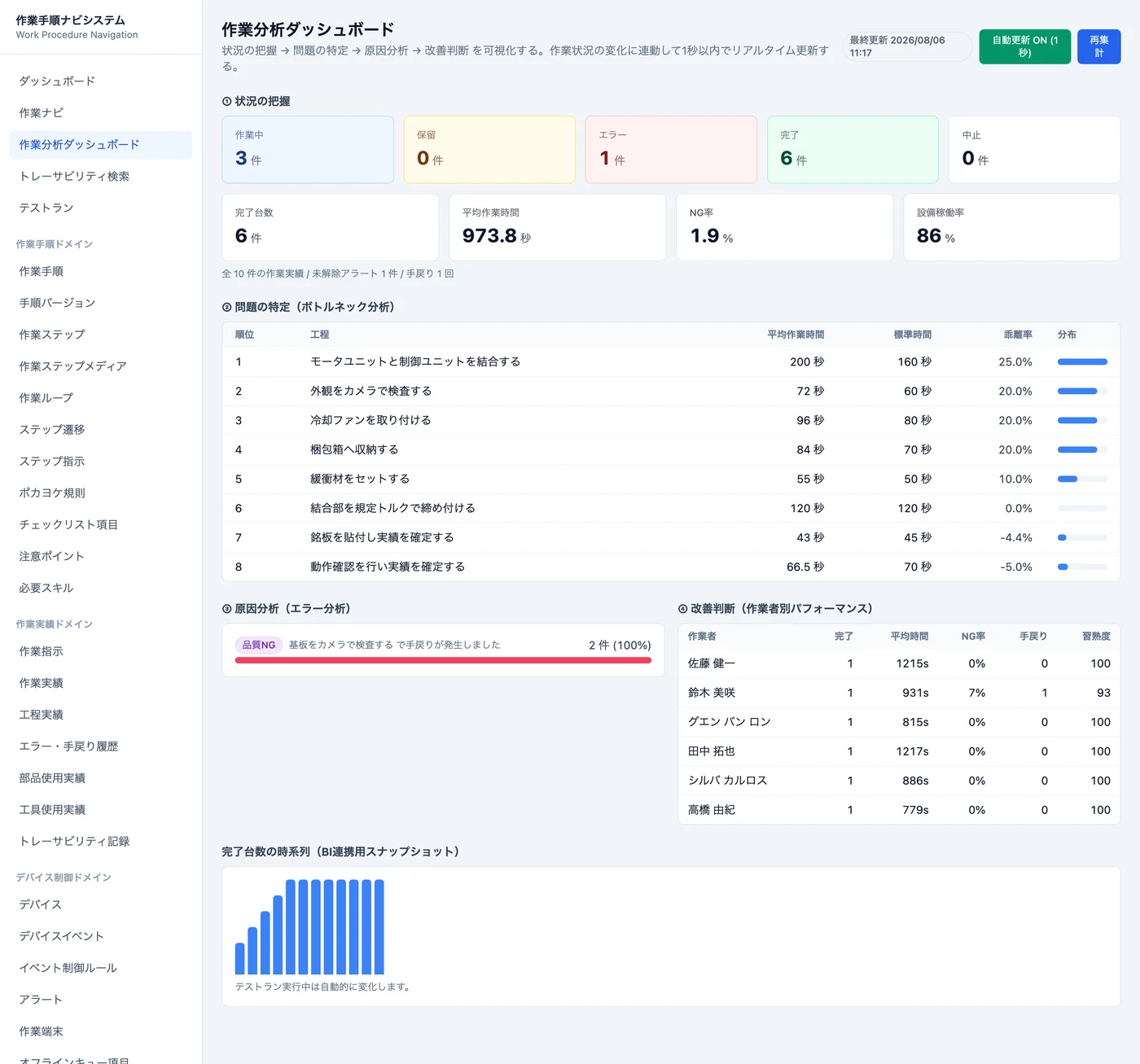
Task: Open エラー・手戻り履歴 sidebar link
Action: [x=101, y=747]
